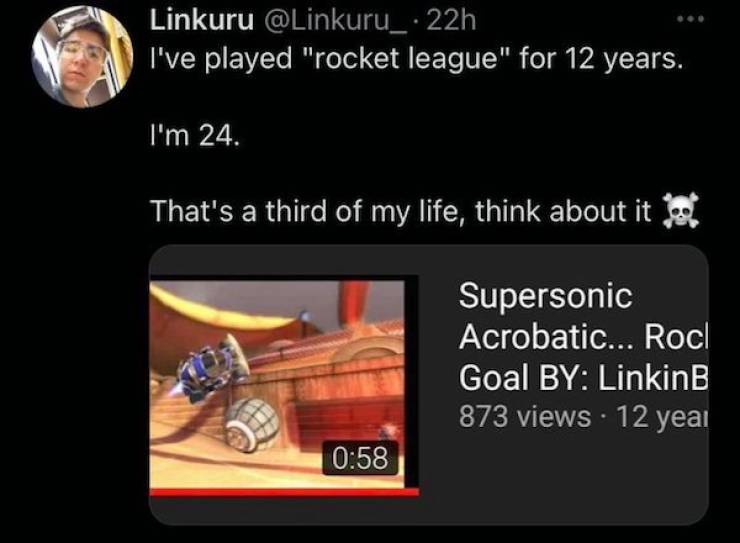
Task: Open Linkuru's profile picture avatar
Action: coord(83,57)
